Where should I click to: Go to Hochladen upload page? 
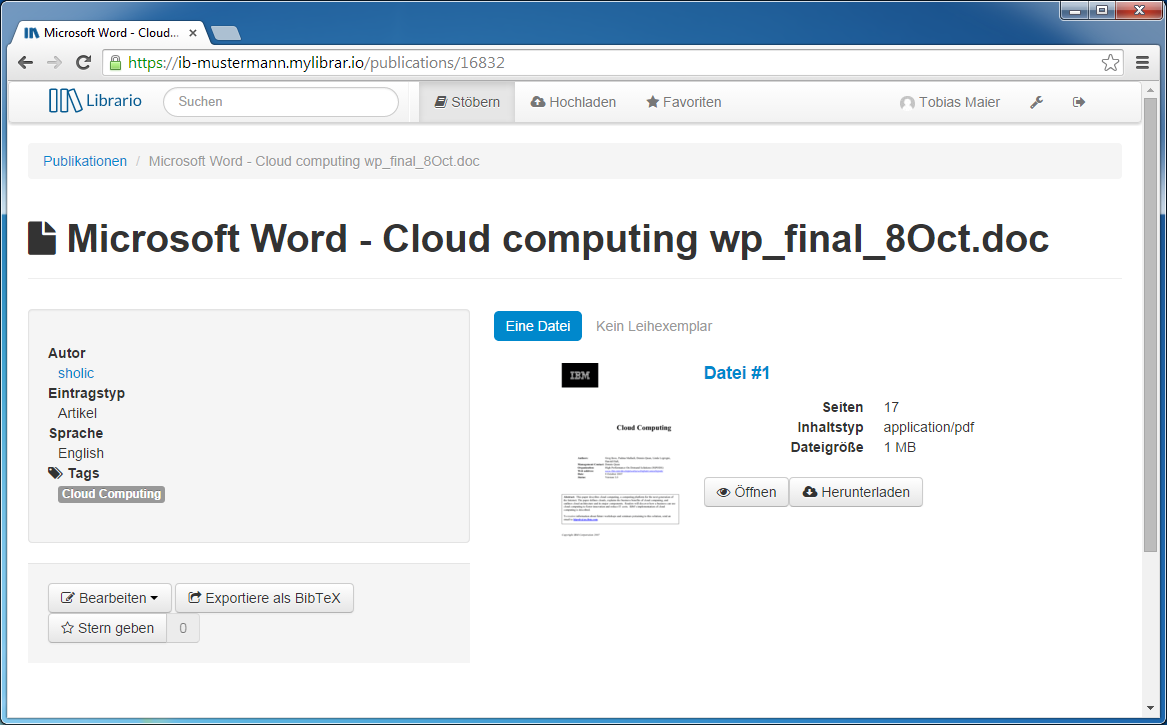point(573,102)
